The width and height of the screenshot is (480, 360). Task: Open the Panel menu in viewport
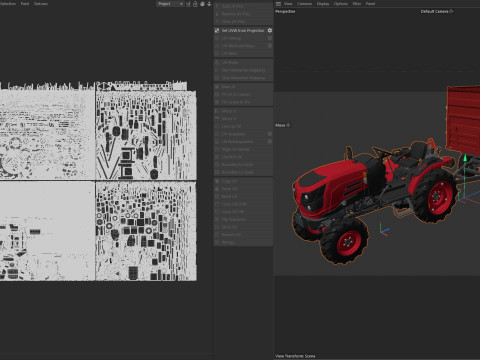tap(370, 4)
